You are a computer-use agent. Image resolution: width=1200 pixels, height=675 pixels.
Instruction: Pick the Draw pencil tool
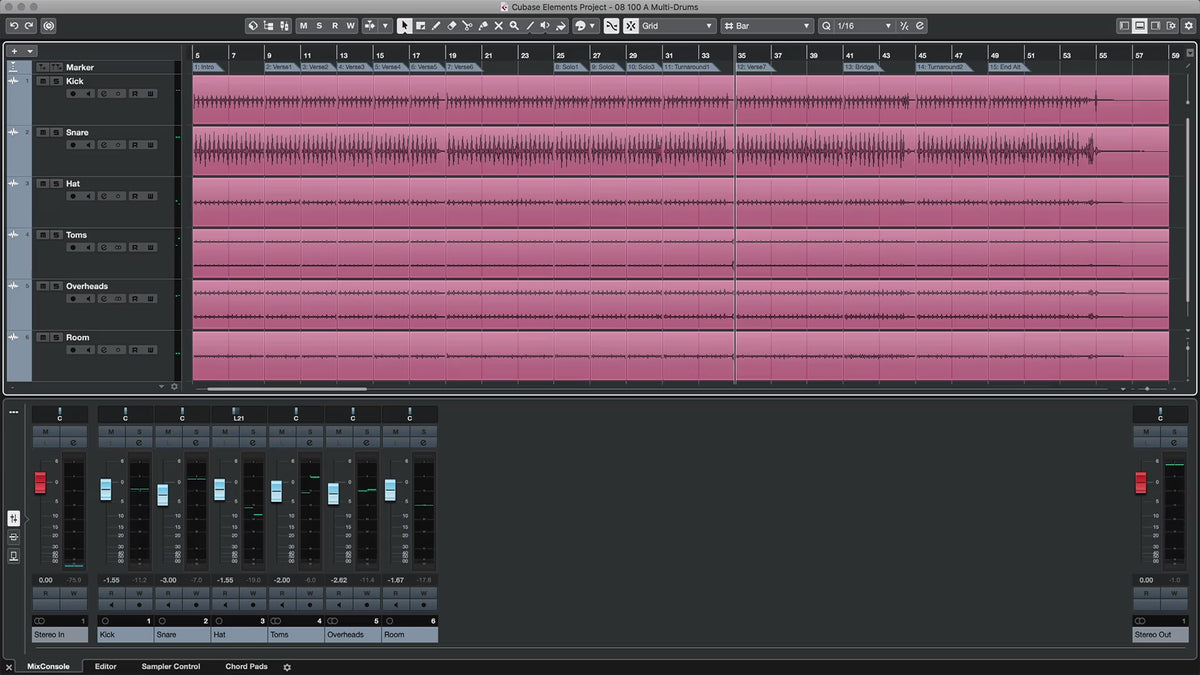pyautogui.click(x=436, y=26)
